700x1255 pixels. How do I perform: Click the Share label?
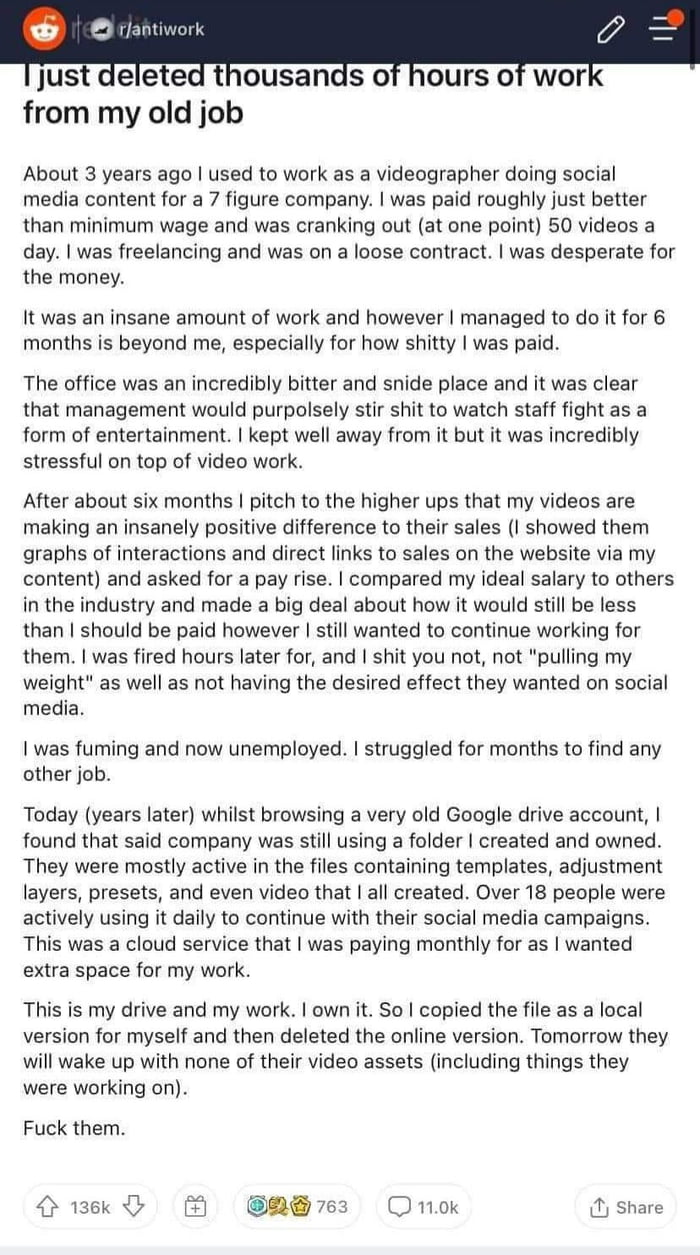pos(640,1208)
